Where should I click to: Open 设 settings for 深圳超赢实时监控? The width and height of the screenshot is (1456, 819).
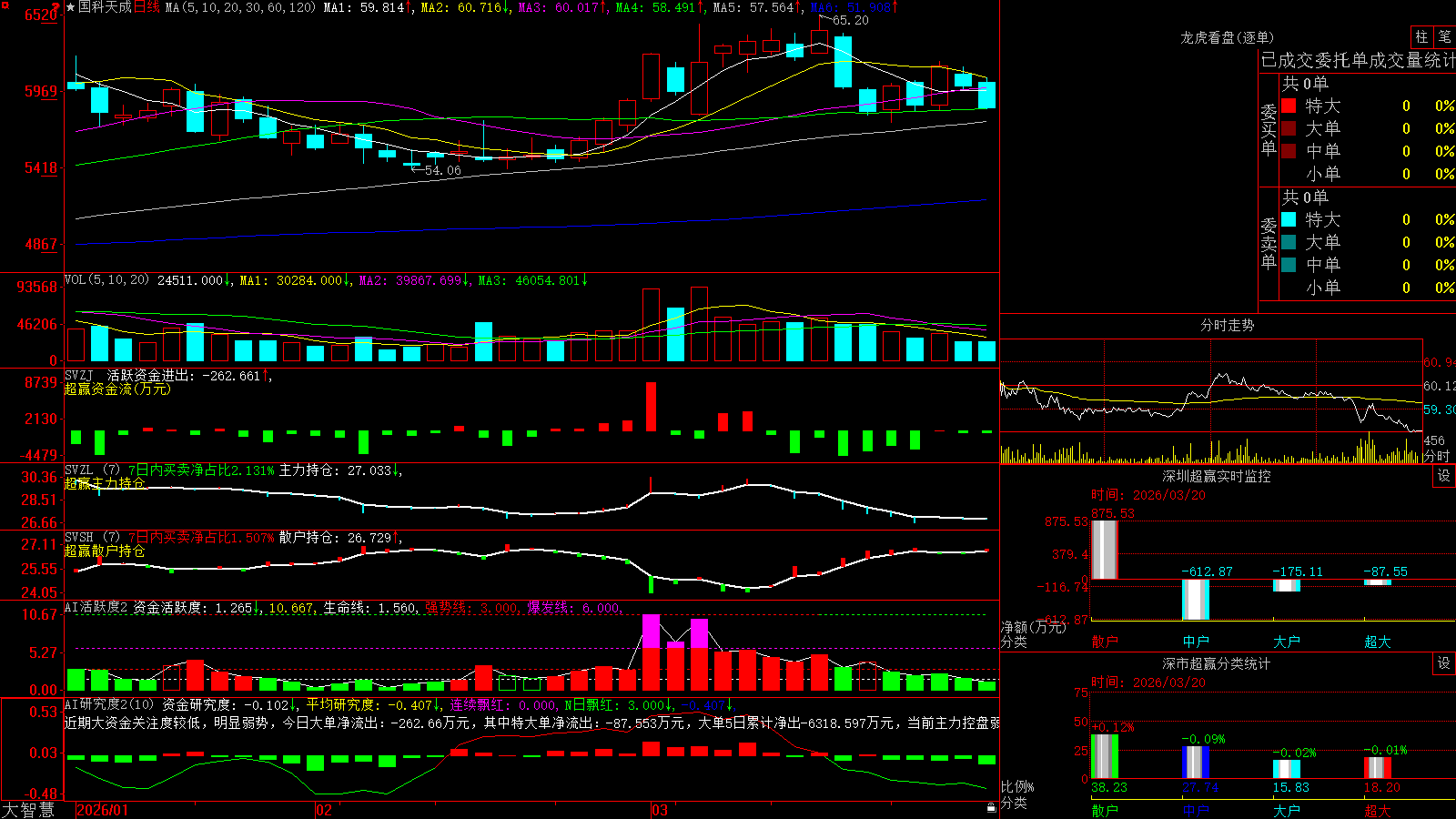coord(1444,476)
